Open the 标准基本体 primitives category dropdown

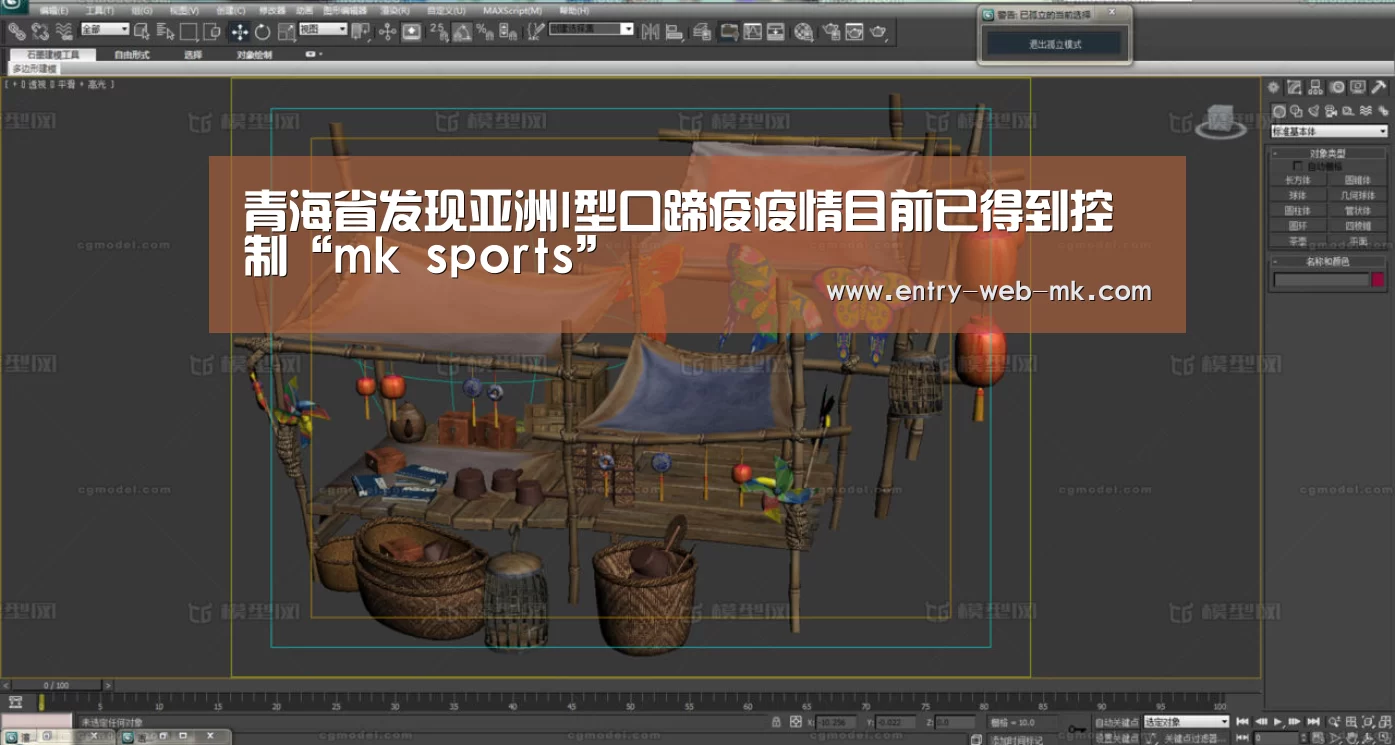[x=1329, y=131]
